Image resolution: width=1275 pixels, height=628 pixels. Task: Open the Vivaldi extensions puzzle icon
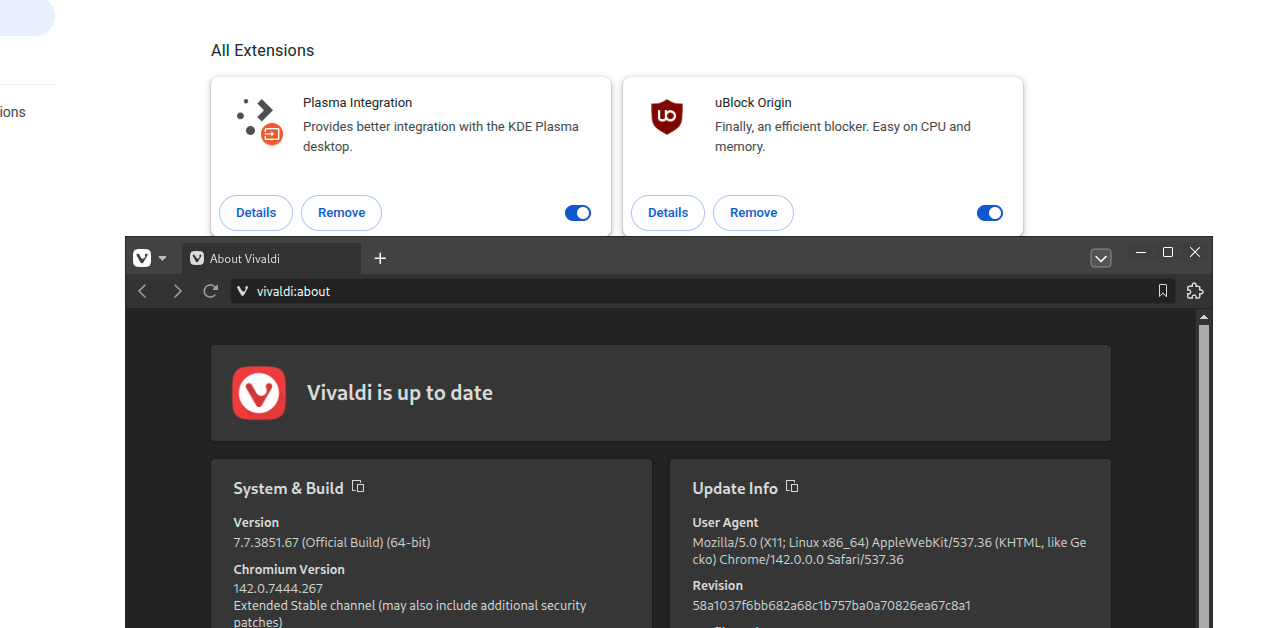[1194, 291]
